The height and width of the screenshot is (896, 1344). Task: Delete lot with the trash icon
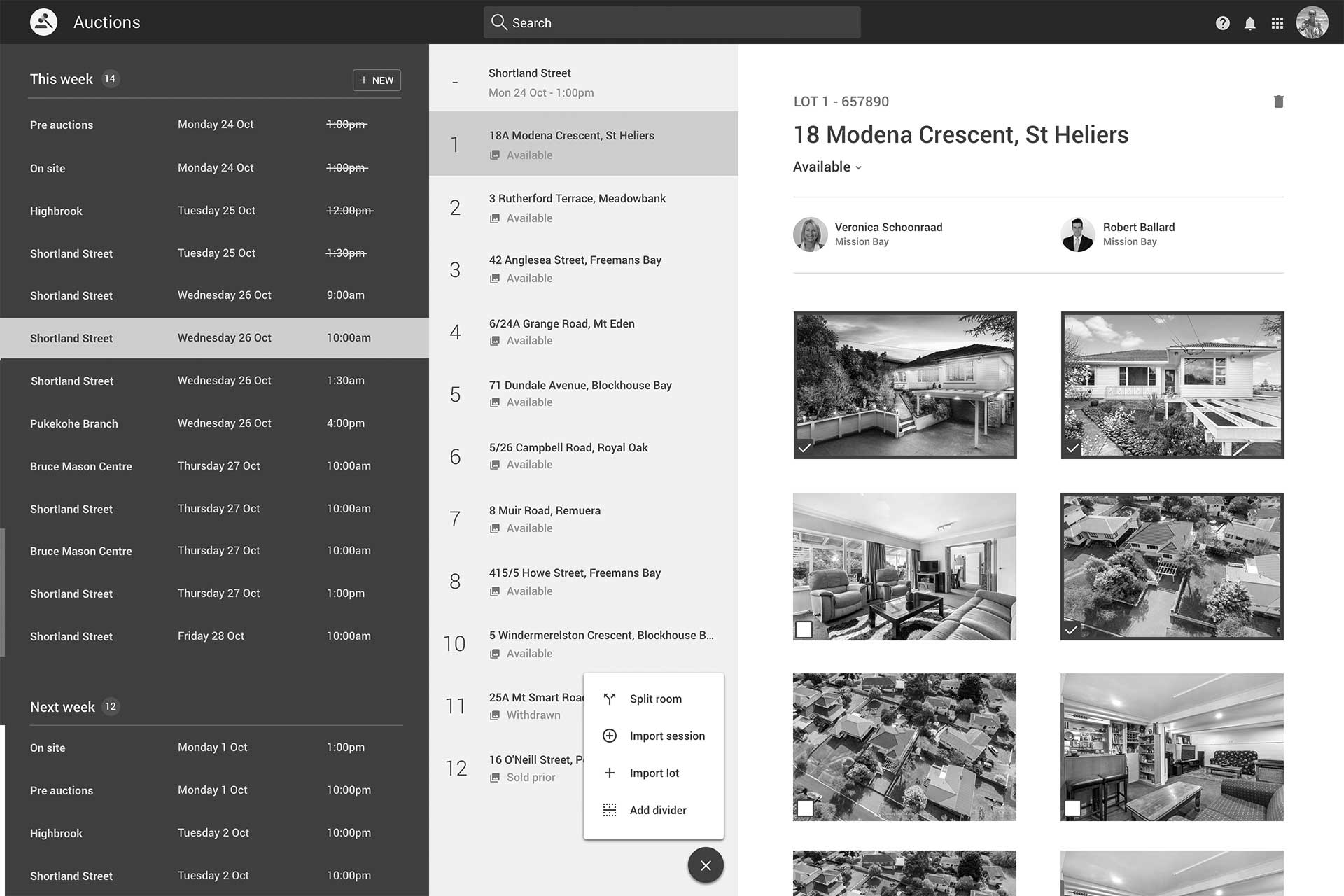click(1279, 101)
